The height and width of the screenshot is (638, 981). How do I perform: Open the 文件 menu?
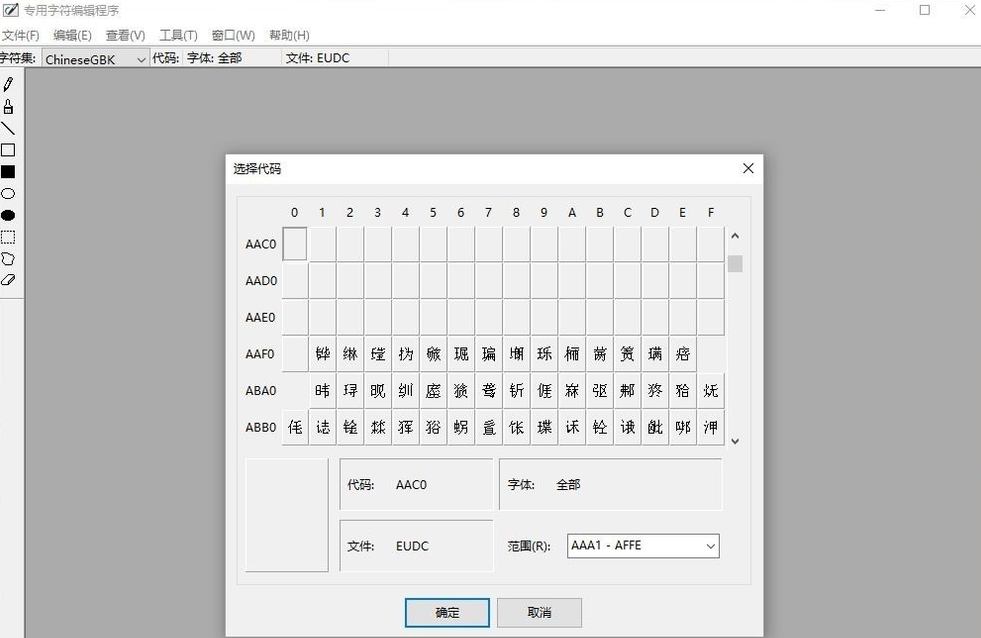click(21, 35)
